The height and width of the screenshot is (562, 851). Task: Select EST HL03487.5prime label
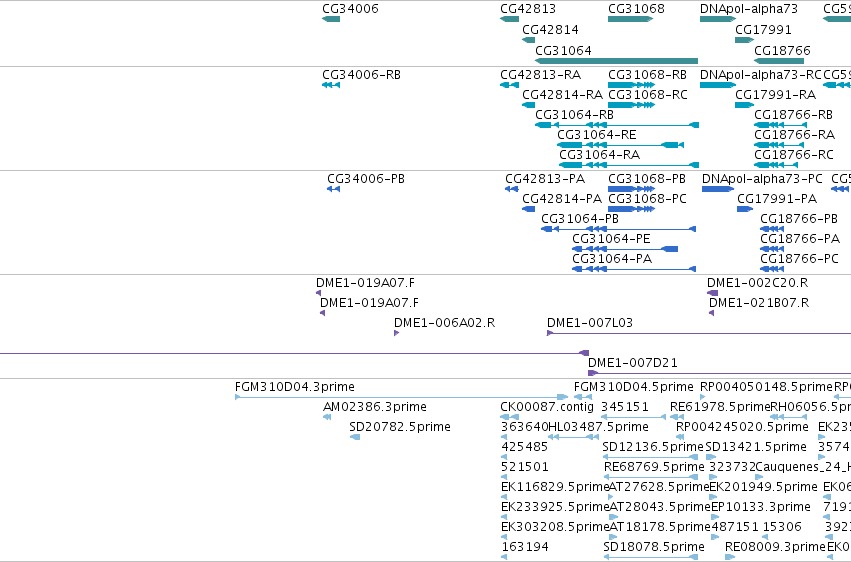coord(598,427)
